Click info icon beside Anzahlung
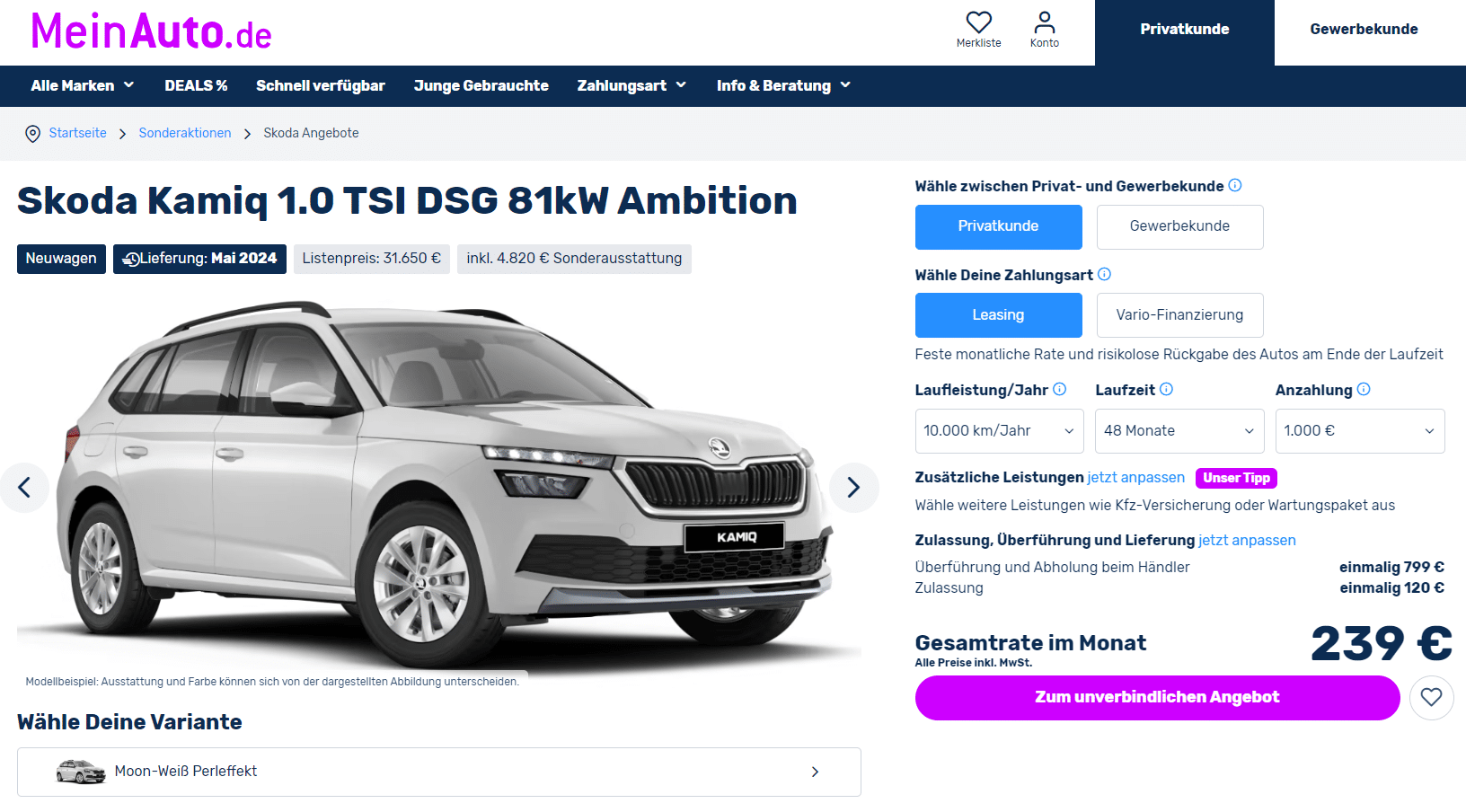 (1364, 389)
